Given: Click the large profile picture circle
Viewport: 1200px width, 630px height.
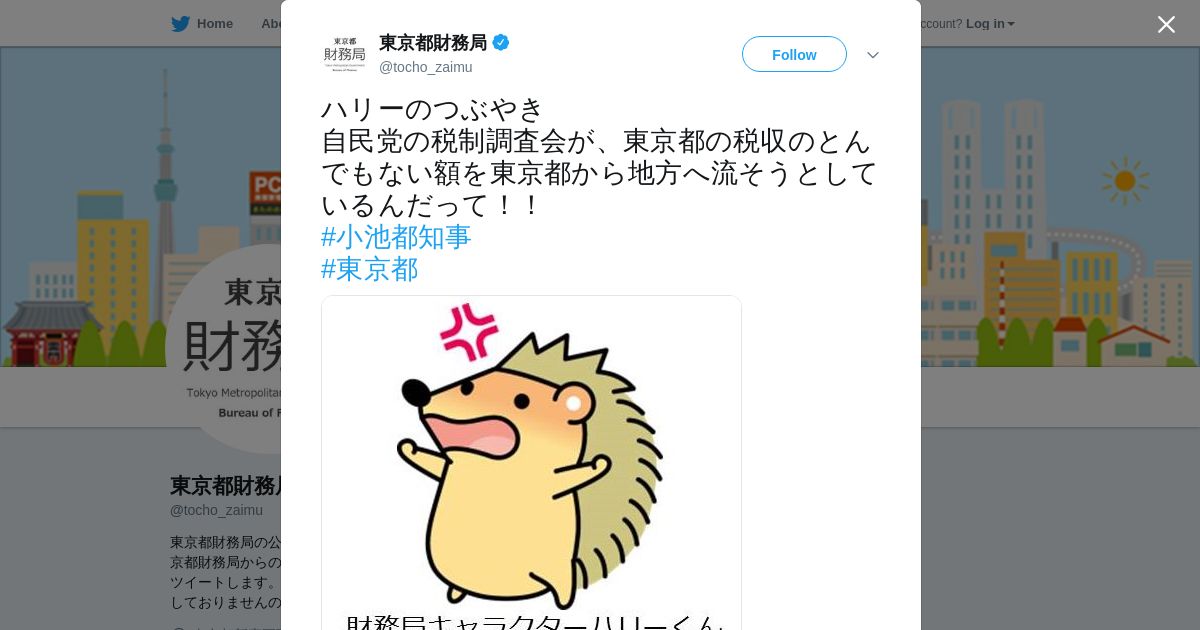Looking at the screenshot, I should 225,349.
